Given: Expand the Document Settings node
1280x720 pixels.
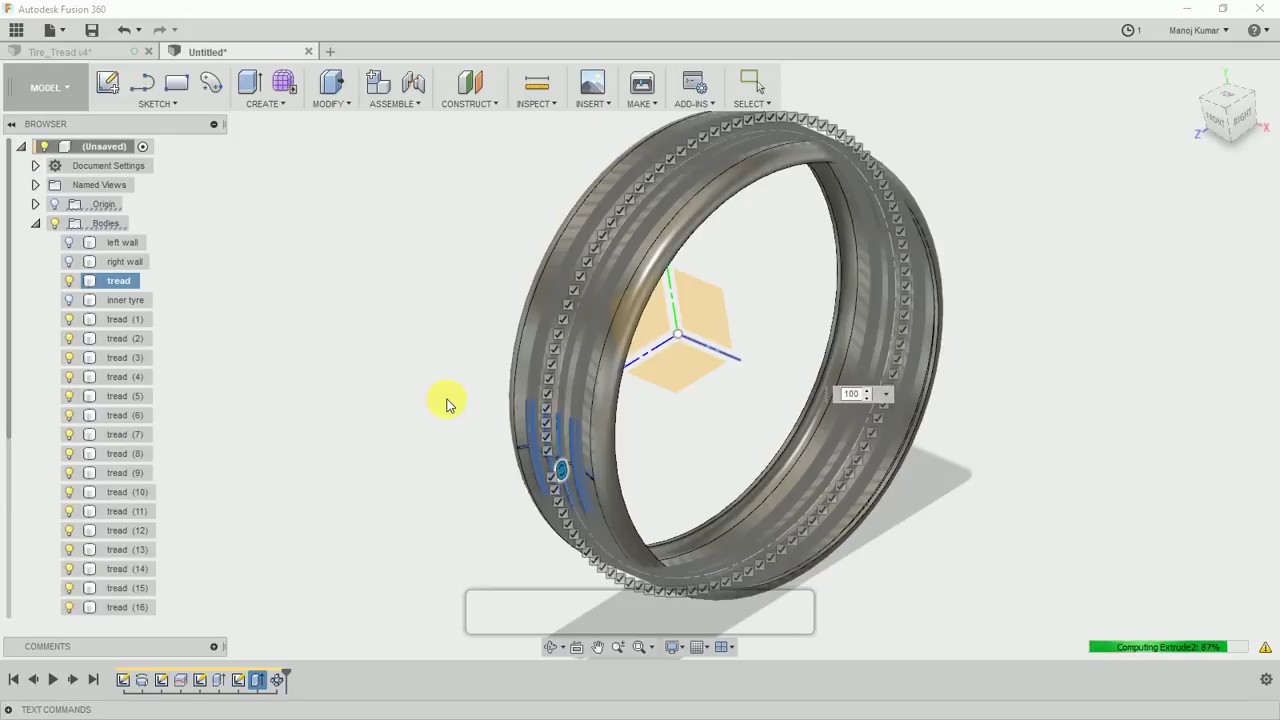Looking at the screenshot, I should coord(35,166).
